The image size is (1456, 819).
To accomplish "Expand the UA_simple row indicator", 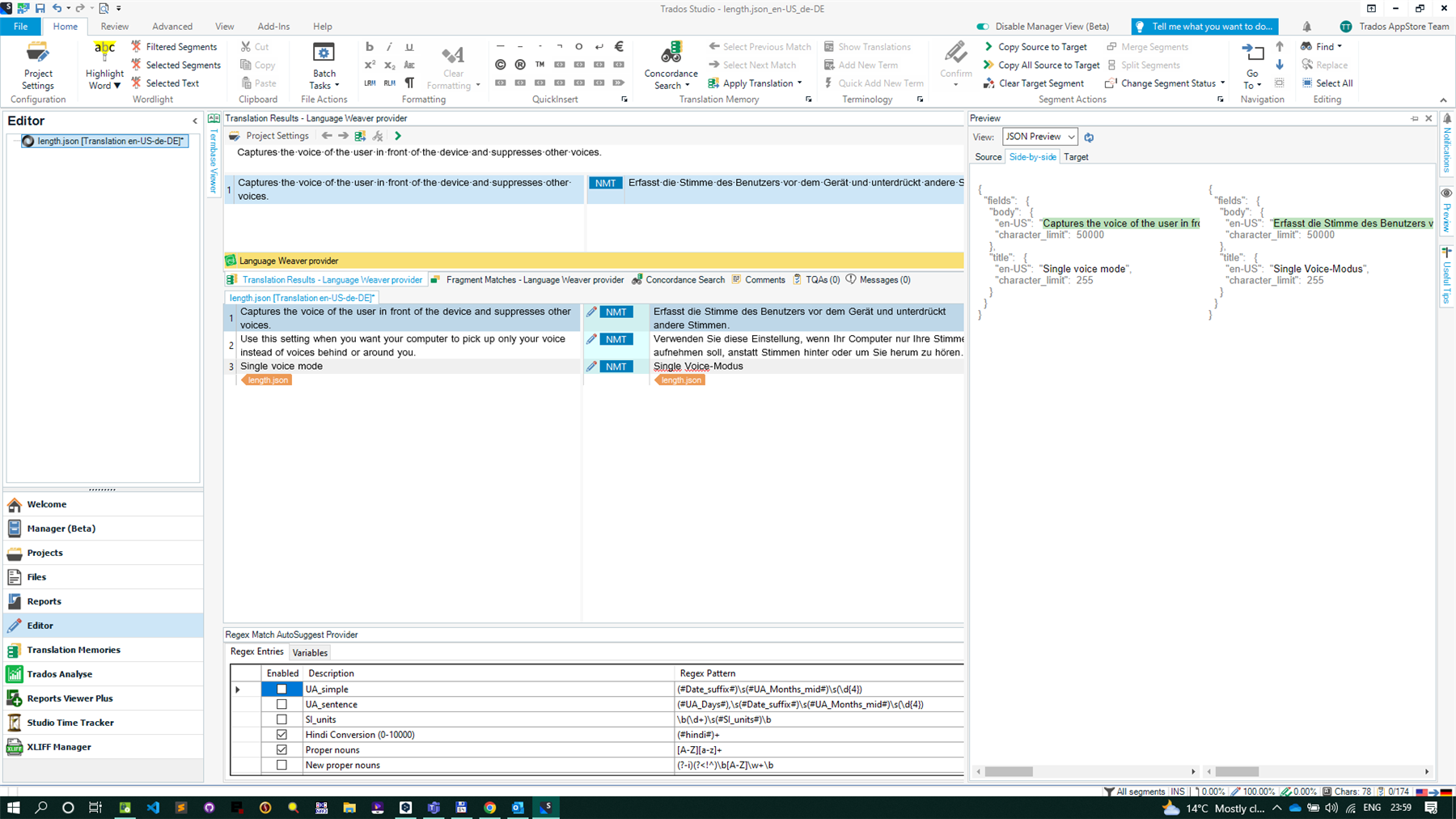I will (238, 690).
